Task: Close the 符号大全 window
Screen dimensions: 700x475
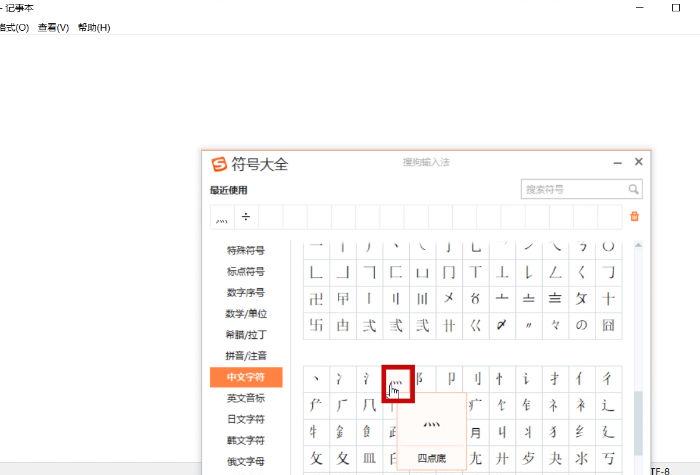Action: pos(639,162)
